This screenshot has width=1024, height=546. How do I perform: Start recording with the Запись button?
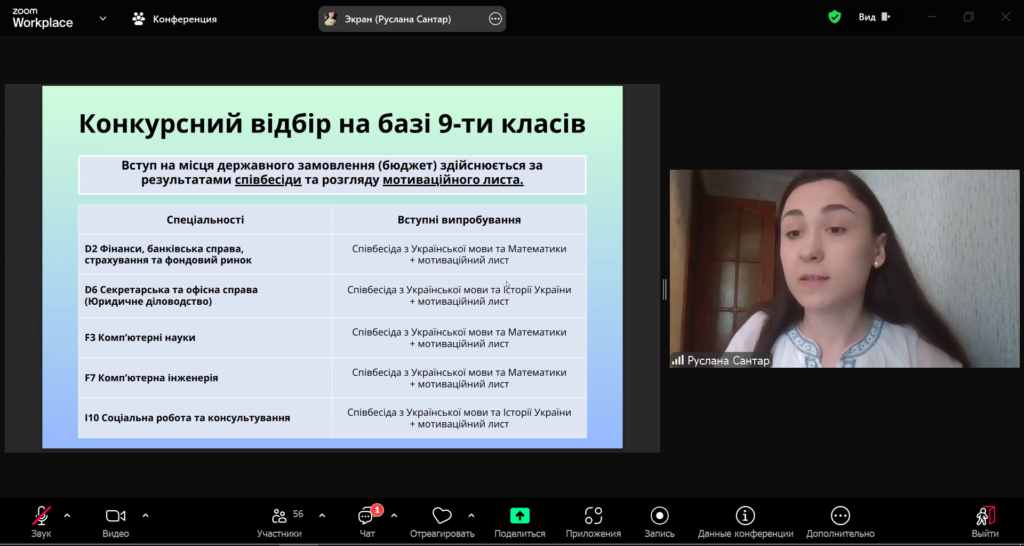pyautogui.click(x=660, y=521)
